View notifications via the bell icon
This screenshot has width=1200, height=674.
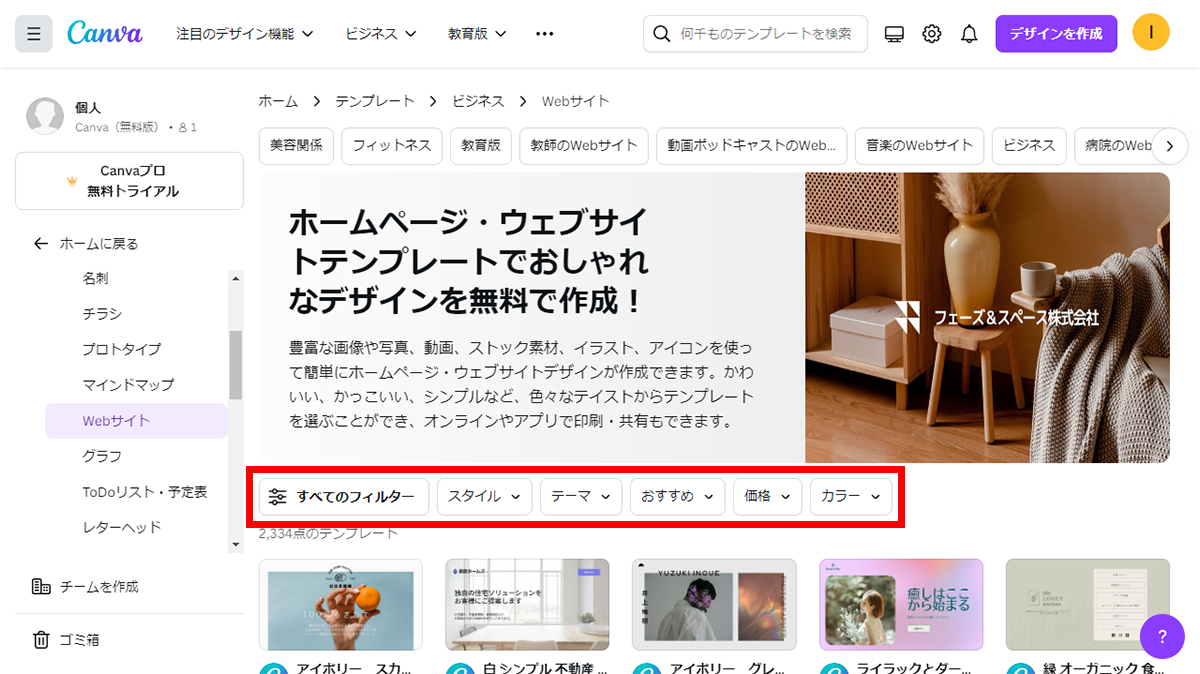[x=968, y=33]
